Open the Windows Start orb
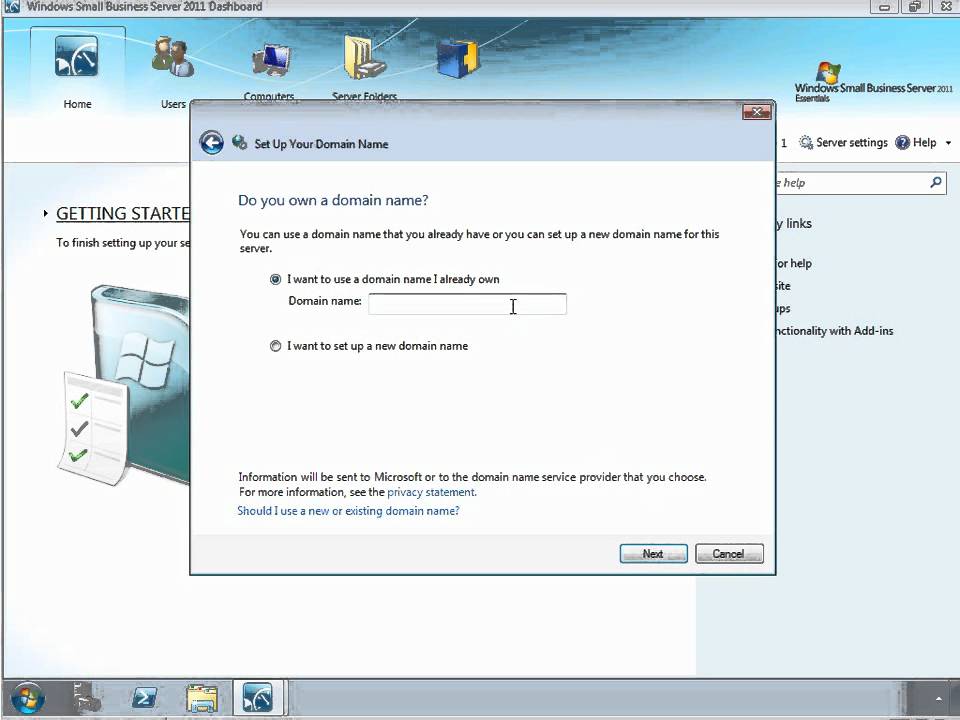Screen dimensions: 960x720 coord(27,699)
